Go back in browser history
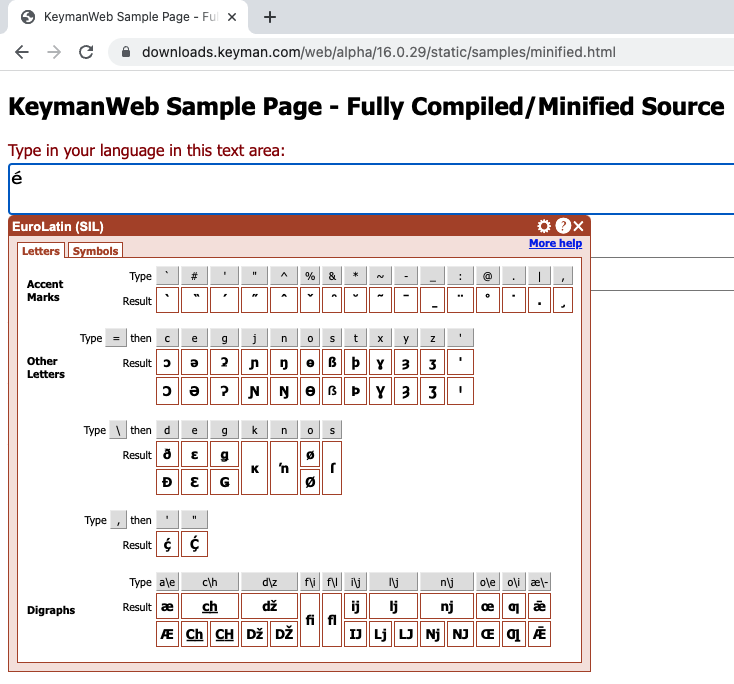734x684 pixels. click(22, 52)
